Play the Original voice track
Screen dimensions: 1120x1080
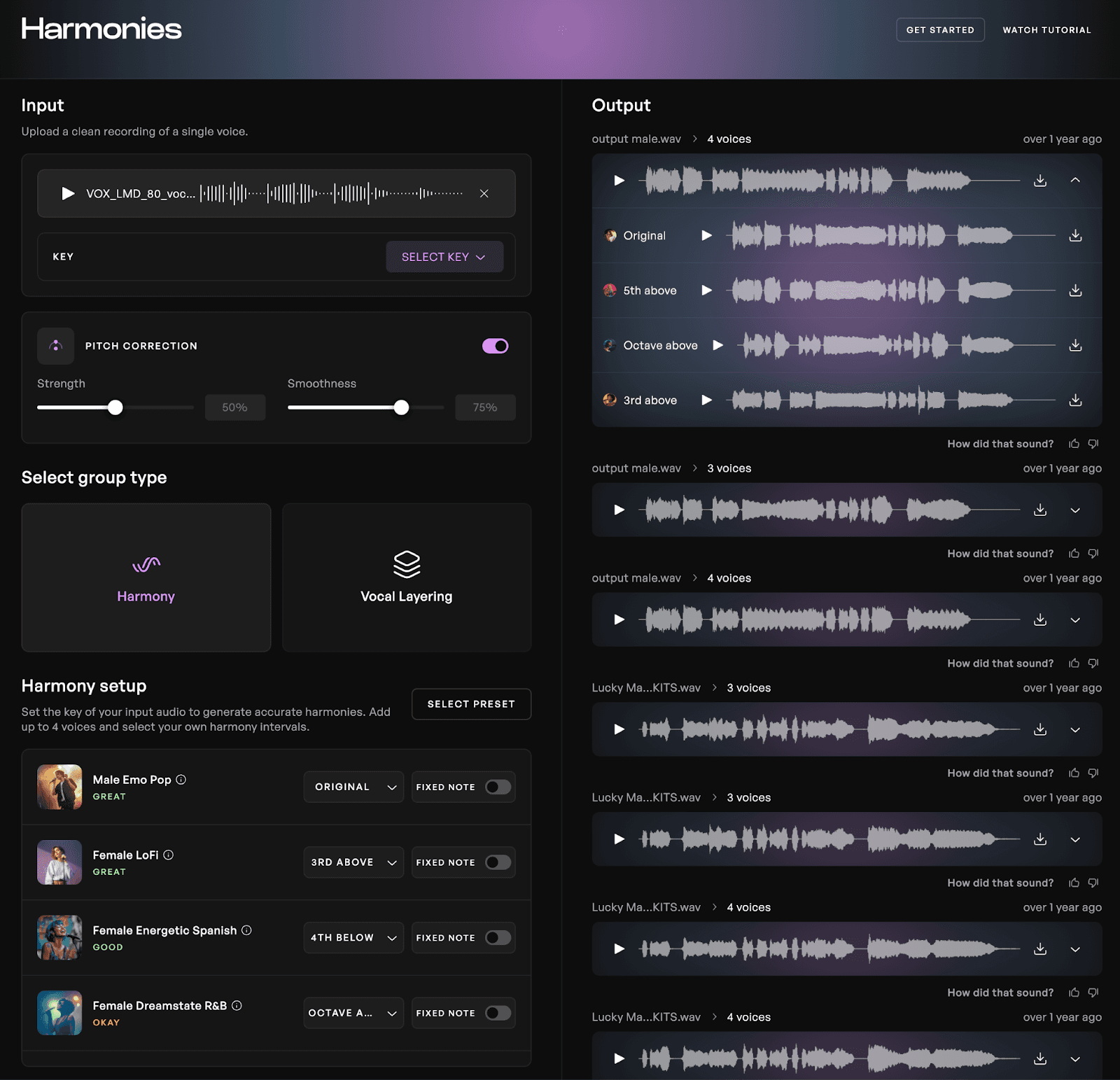click(706, 235)
